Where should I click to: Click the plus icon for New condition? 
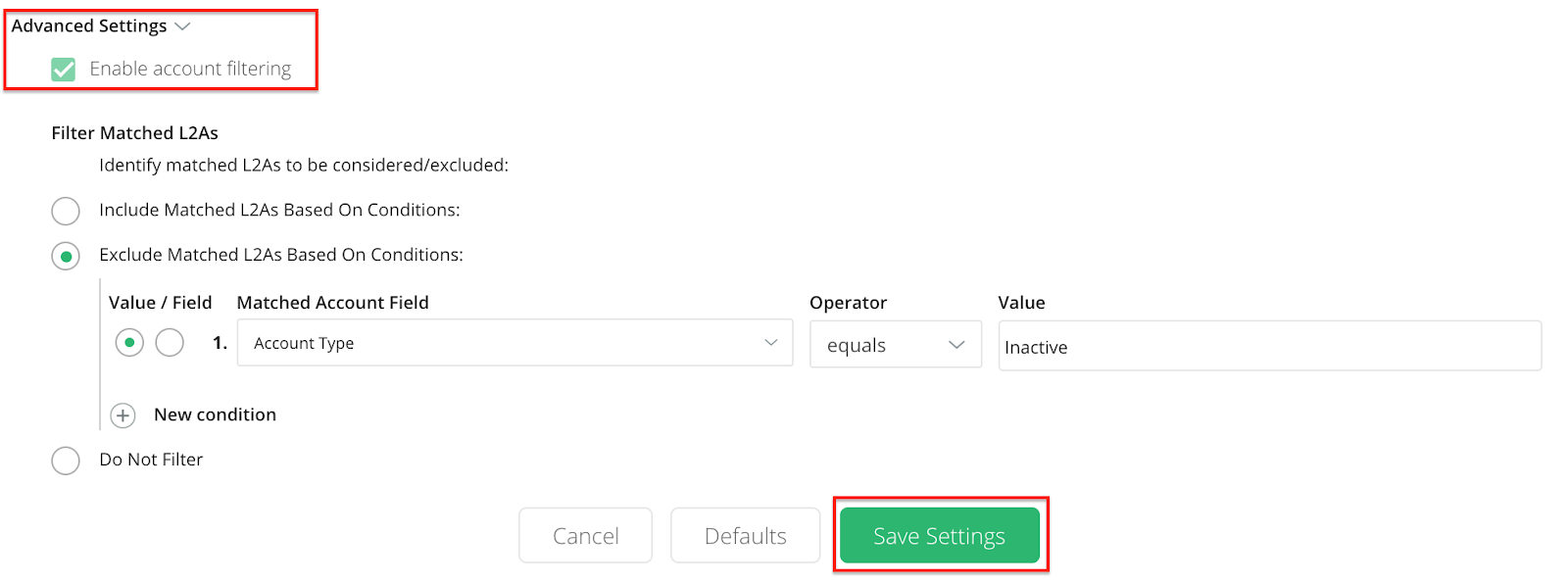[122, 415]
